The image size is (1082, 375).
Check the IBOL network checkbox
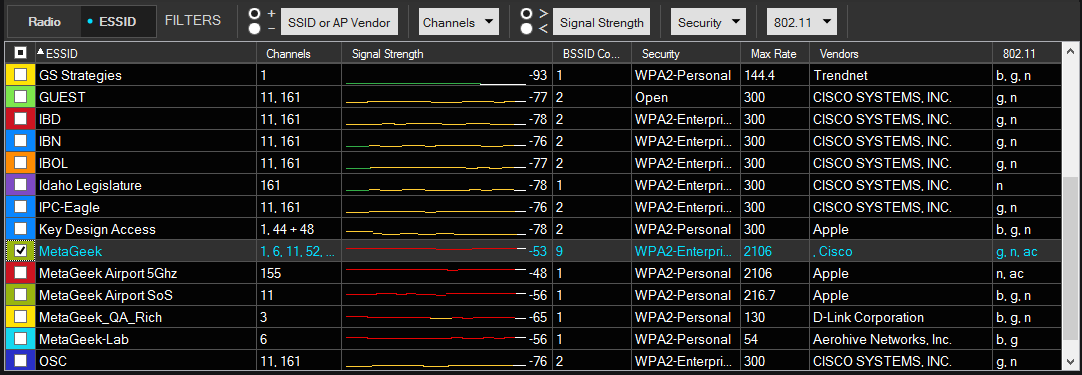21,164
